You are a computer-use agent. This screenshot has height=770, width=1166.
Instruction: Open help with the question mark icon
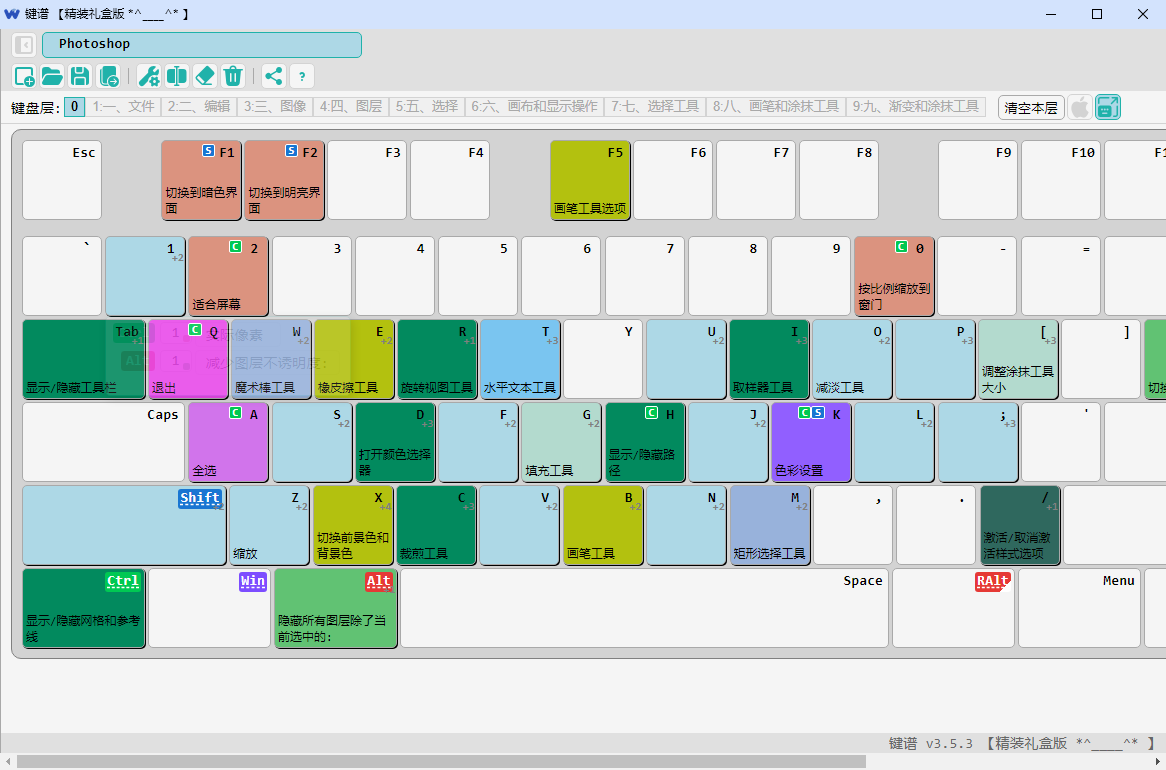click(x=302, y=76)
